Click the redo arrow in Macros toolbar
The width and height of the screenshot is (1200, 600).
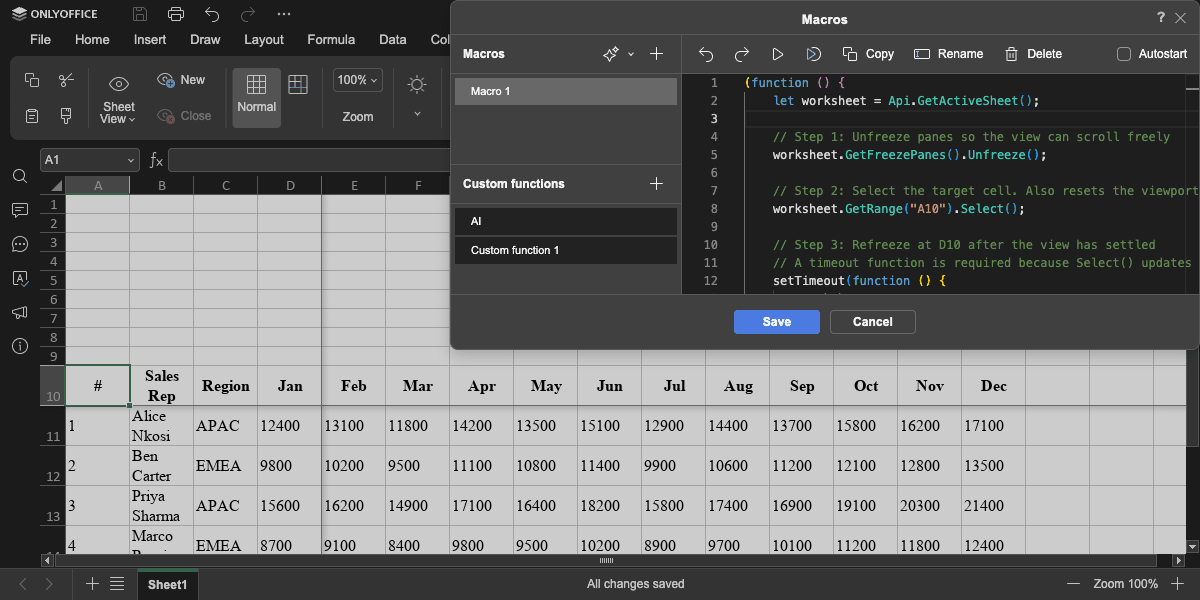(742, 54)
